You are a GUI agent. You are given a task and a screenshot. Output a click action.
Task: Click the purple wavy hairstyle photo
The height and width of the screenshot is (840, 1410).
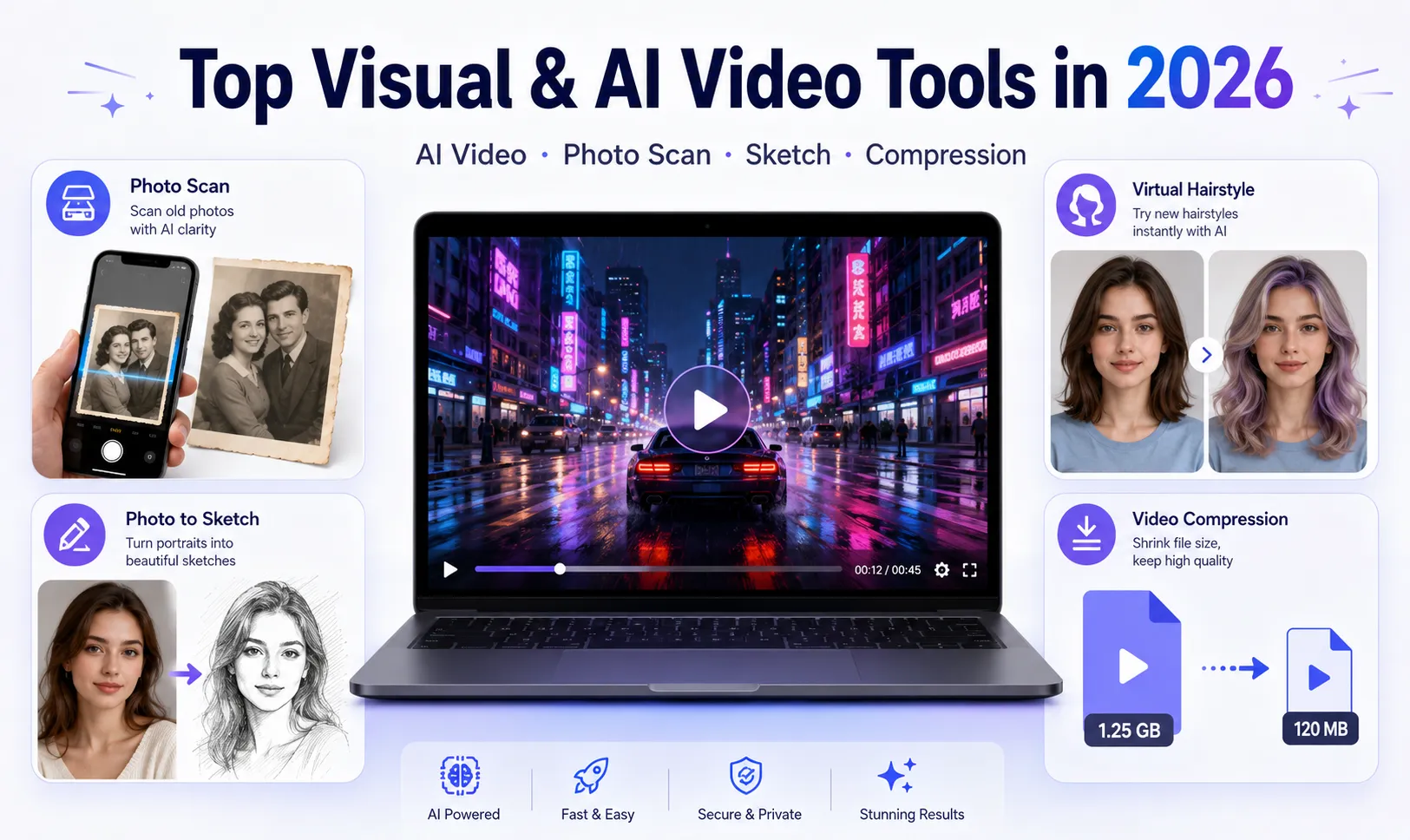(x=1288, y=361)
